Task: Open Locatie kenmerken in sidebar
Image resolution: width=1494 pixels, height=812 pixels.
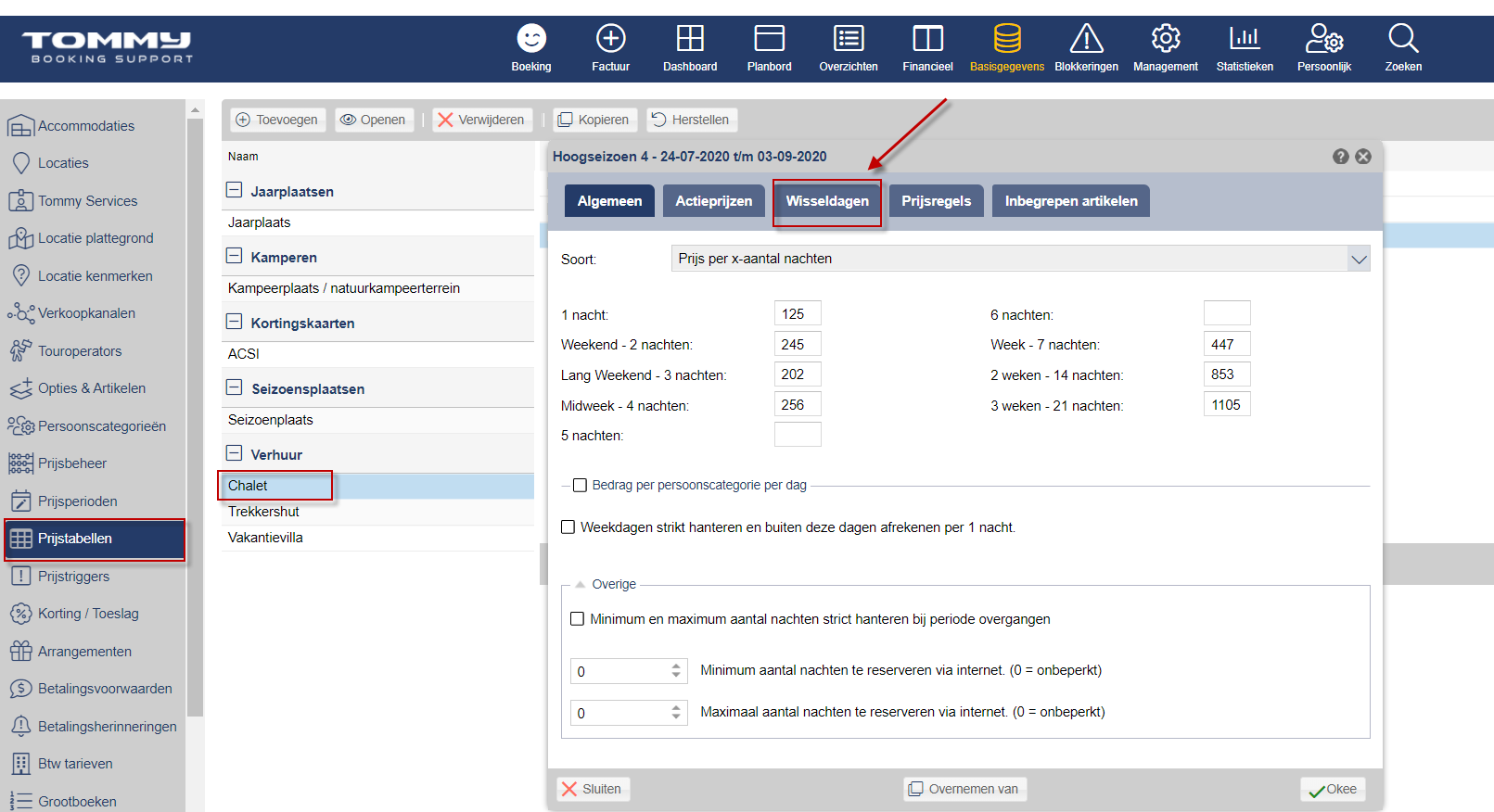Action: pyautogui.click(x=95, y=276)
